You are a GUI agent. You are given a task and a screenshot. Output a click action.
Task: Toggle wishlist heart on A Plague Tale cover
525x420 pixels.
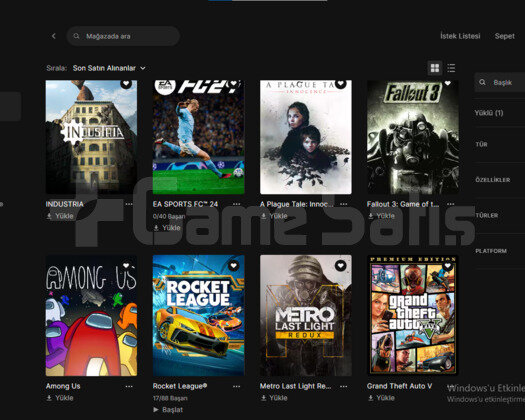click(x=341, y=83)
